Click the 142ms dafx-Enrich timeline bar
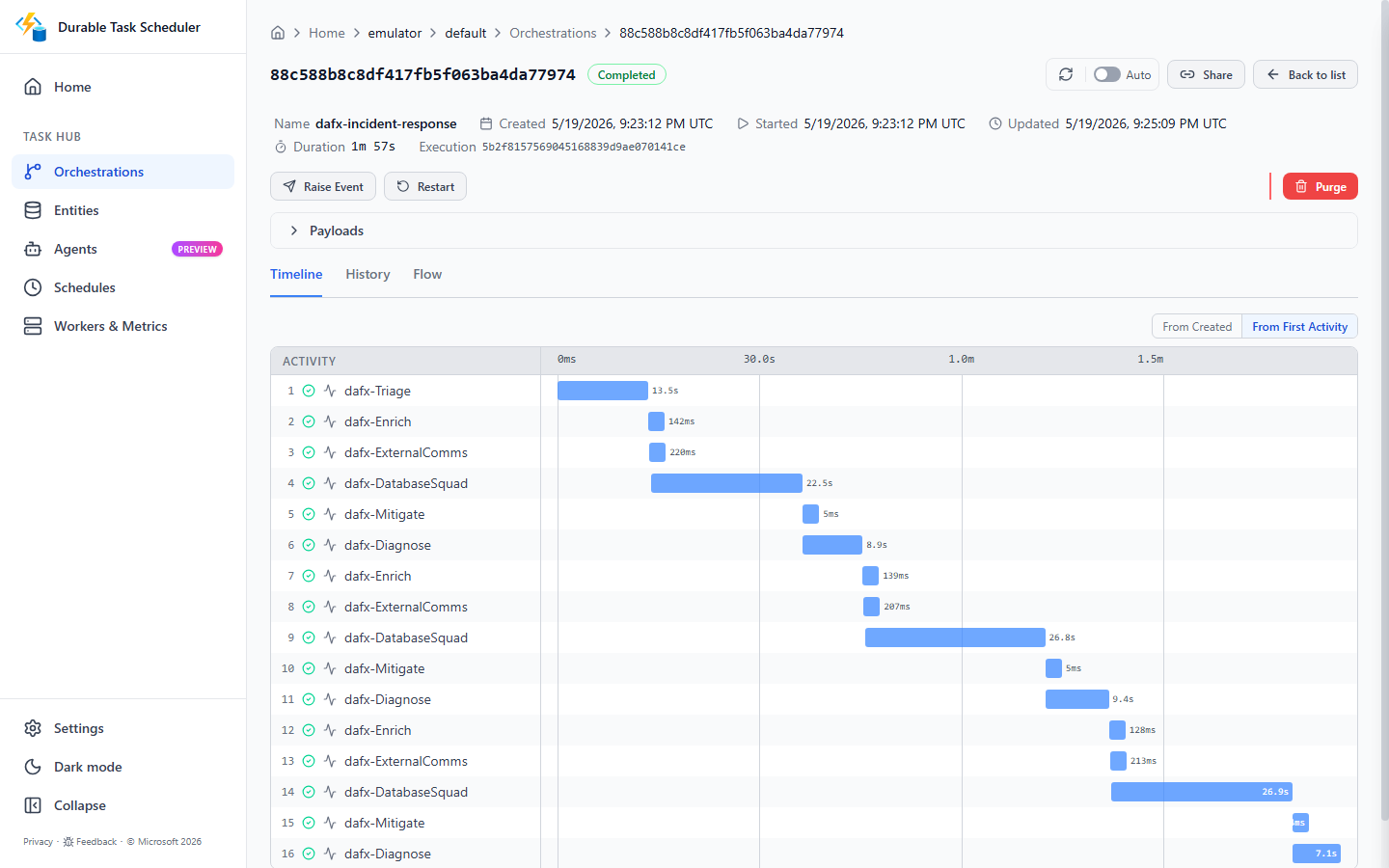Screen dimensions: 1389x868 (656, 421)
